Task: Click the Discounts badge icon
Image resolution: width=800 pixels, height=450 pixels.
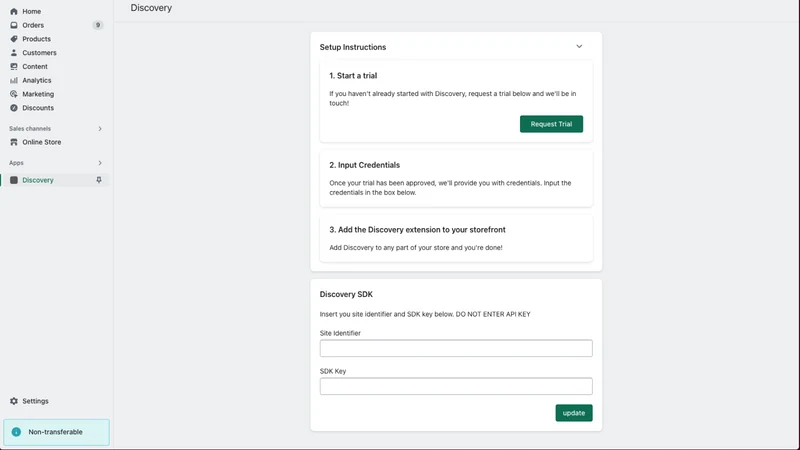Action: coord(14,108)
